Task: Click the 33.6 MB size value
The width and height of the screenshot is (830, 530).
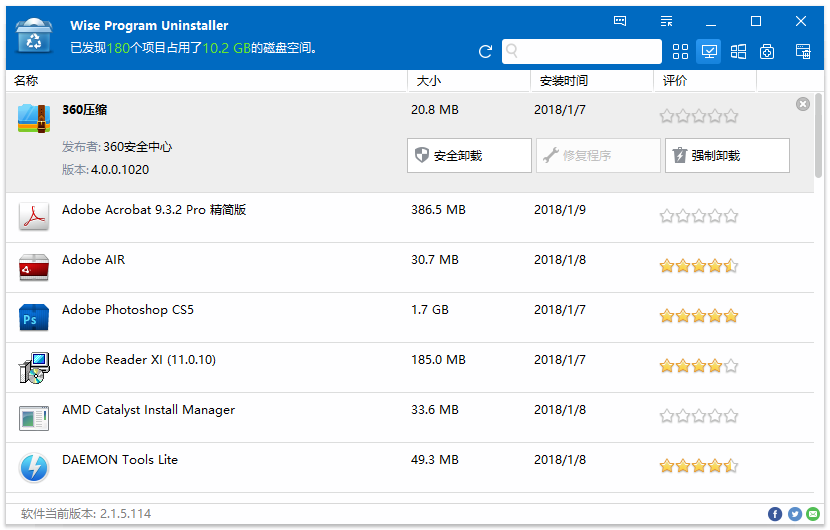Action: (x=435, y=410)
